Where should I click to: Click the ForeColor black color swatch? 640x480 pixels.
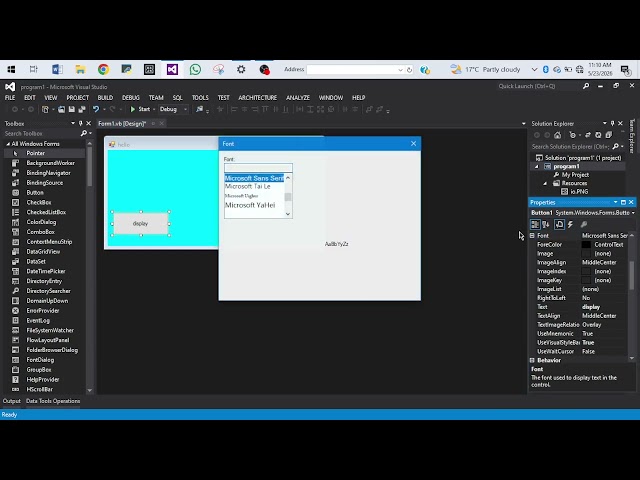click(x=586, y=244)
